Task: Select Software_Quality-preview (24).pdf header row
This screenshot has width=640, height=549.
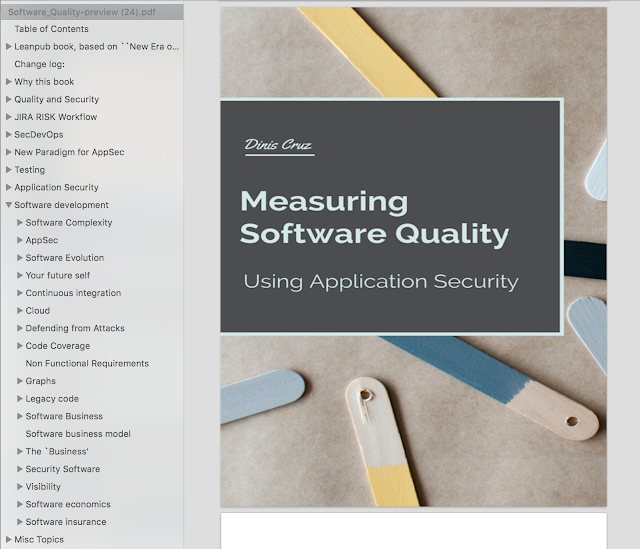Action: click(92, 12)
